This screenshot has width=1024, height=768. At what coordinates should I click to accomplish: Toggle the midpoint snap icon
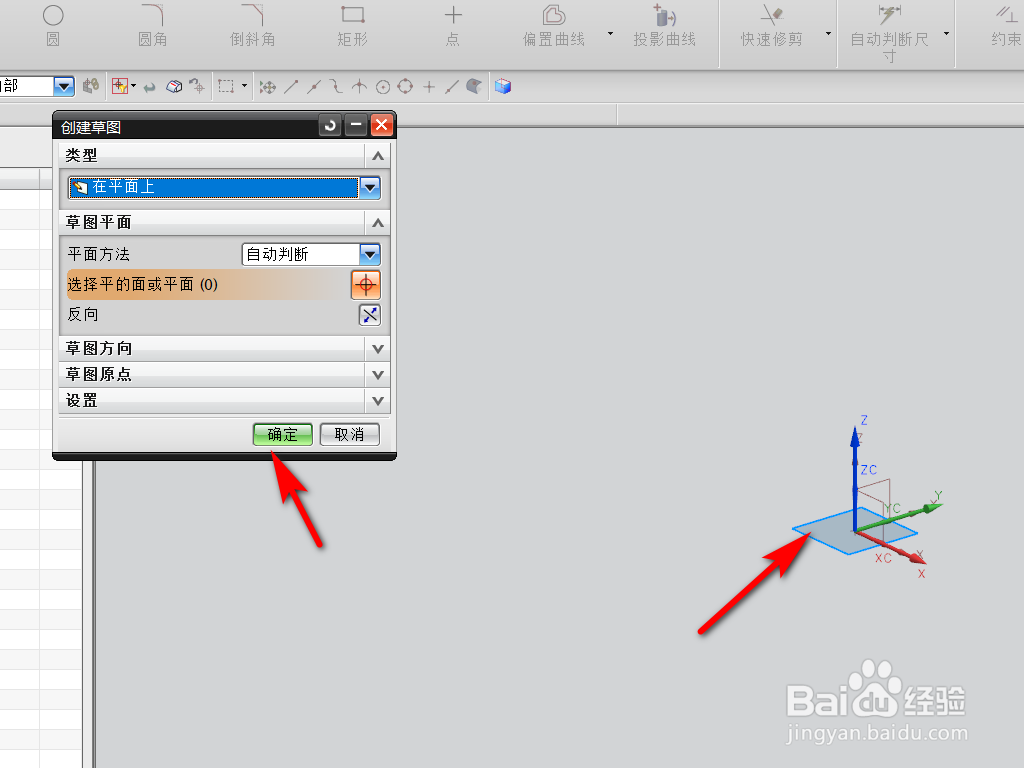click(x=314, y=86)
